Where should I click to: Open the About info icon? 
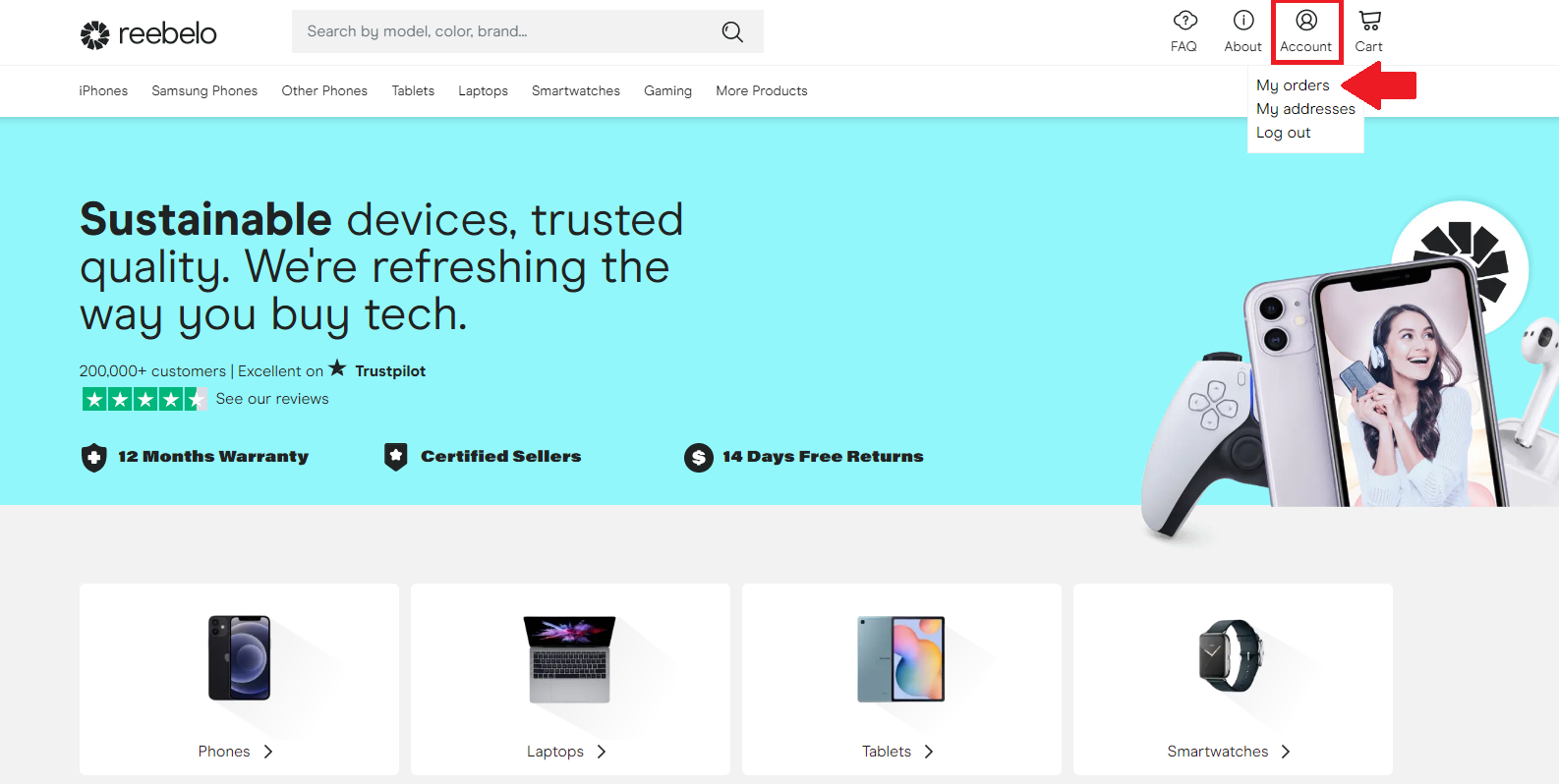1243,21
